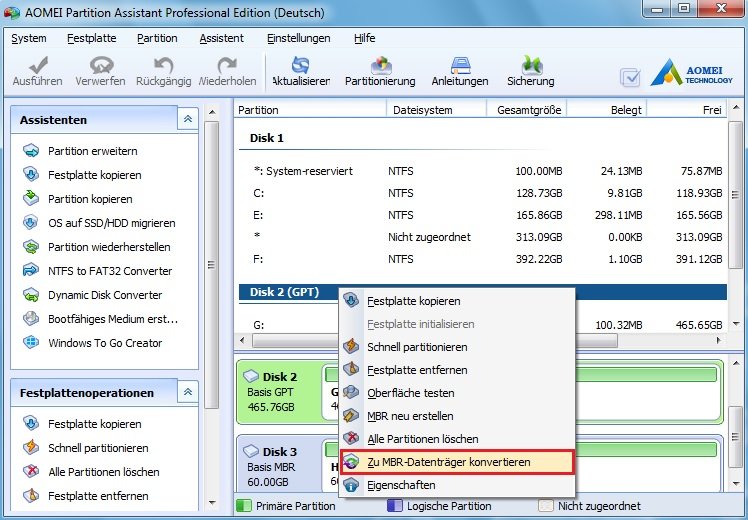Open the Partition menu

[x=157, y=38]
